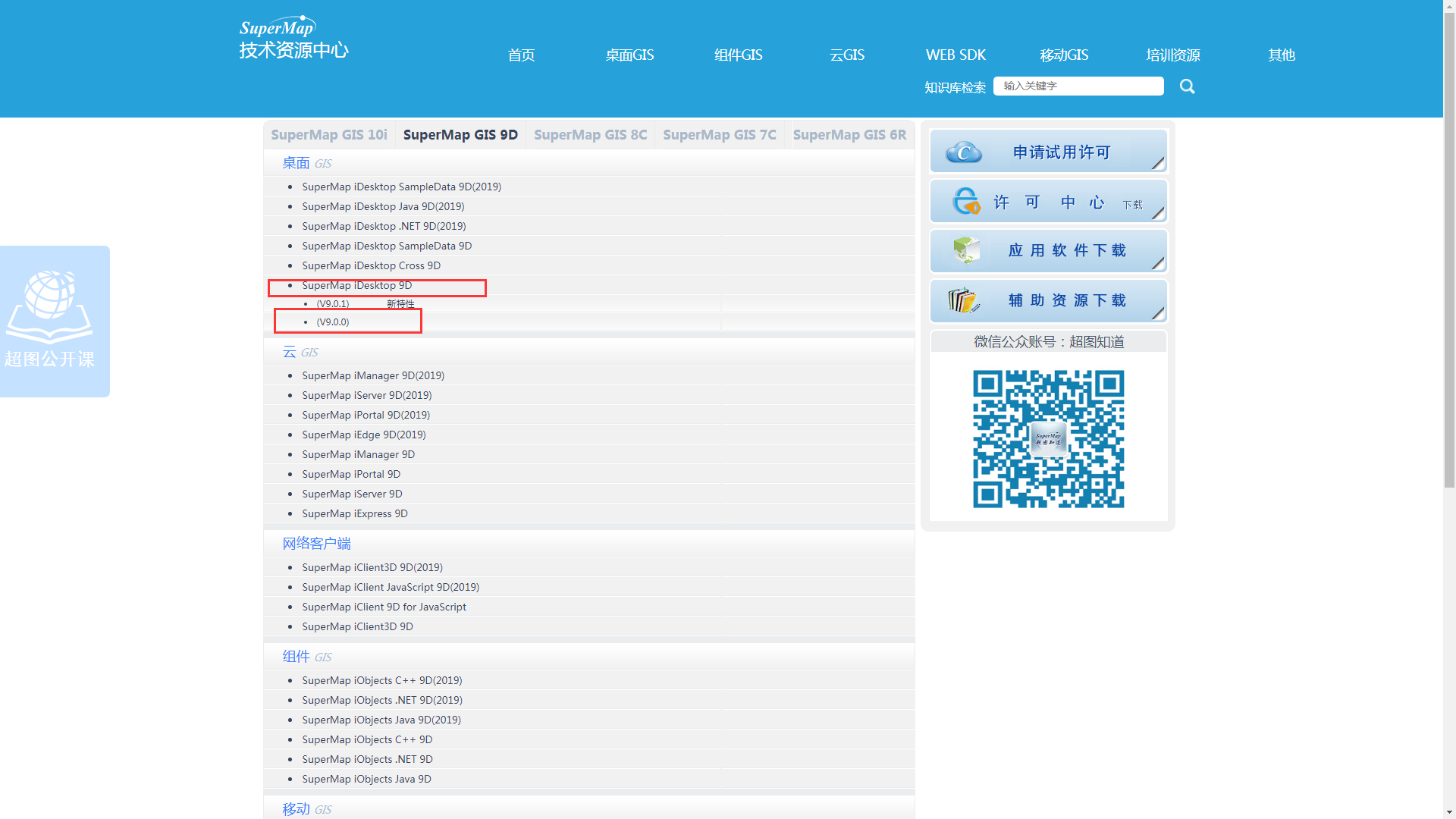The image size is (1456, 819).
Task: Click the 新特性 link beside V9.0.1
Action: [400, 304]
